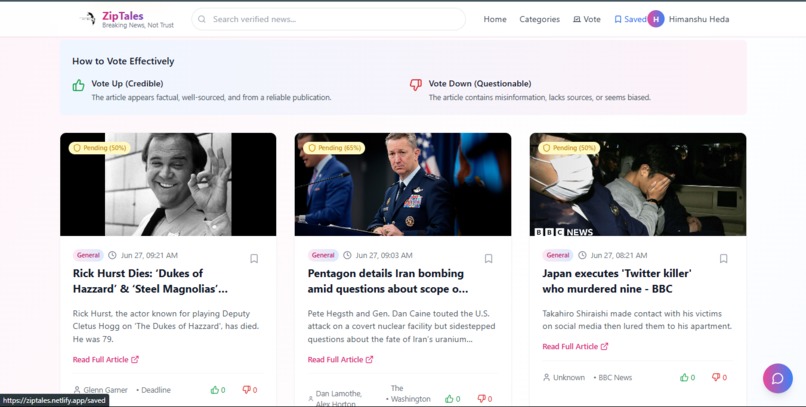Click Vote Down (Questionable) label
The height and width of the screenshot is (407, 806).
coord(480,83)
